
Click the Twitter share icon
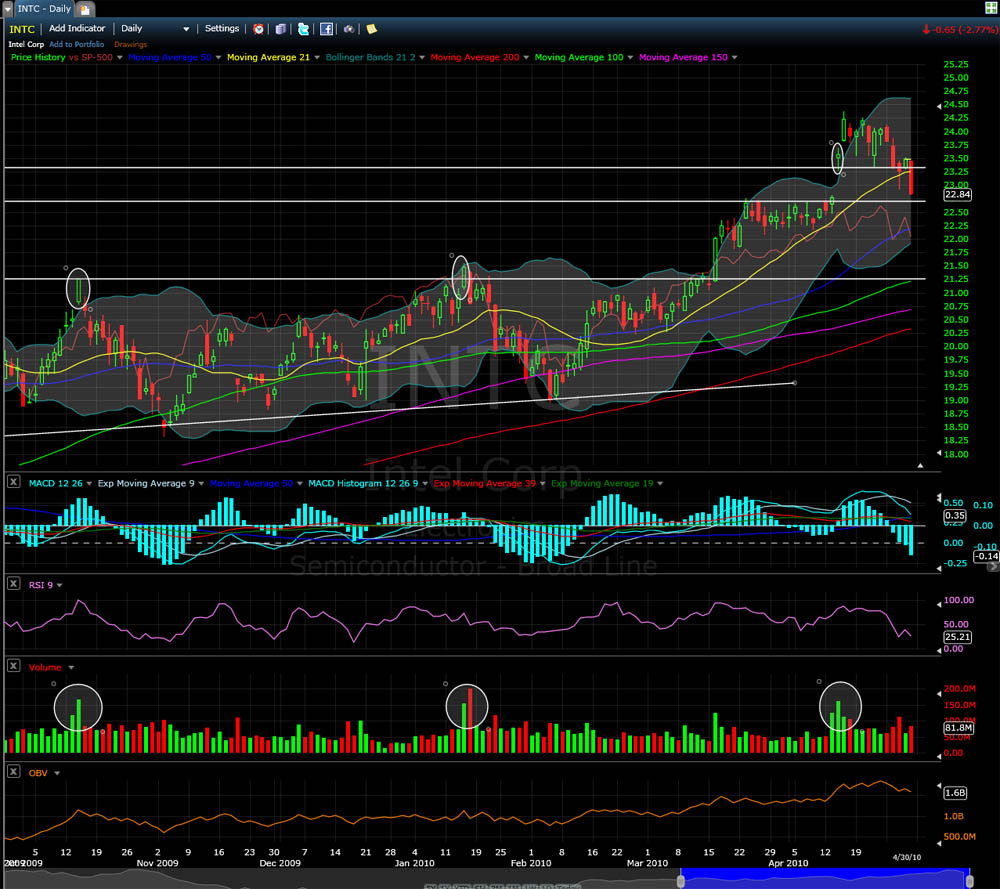click(303, 29)
